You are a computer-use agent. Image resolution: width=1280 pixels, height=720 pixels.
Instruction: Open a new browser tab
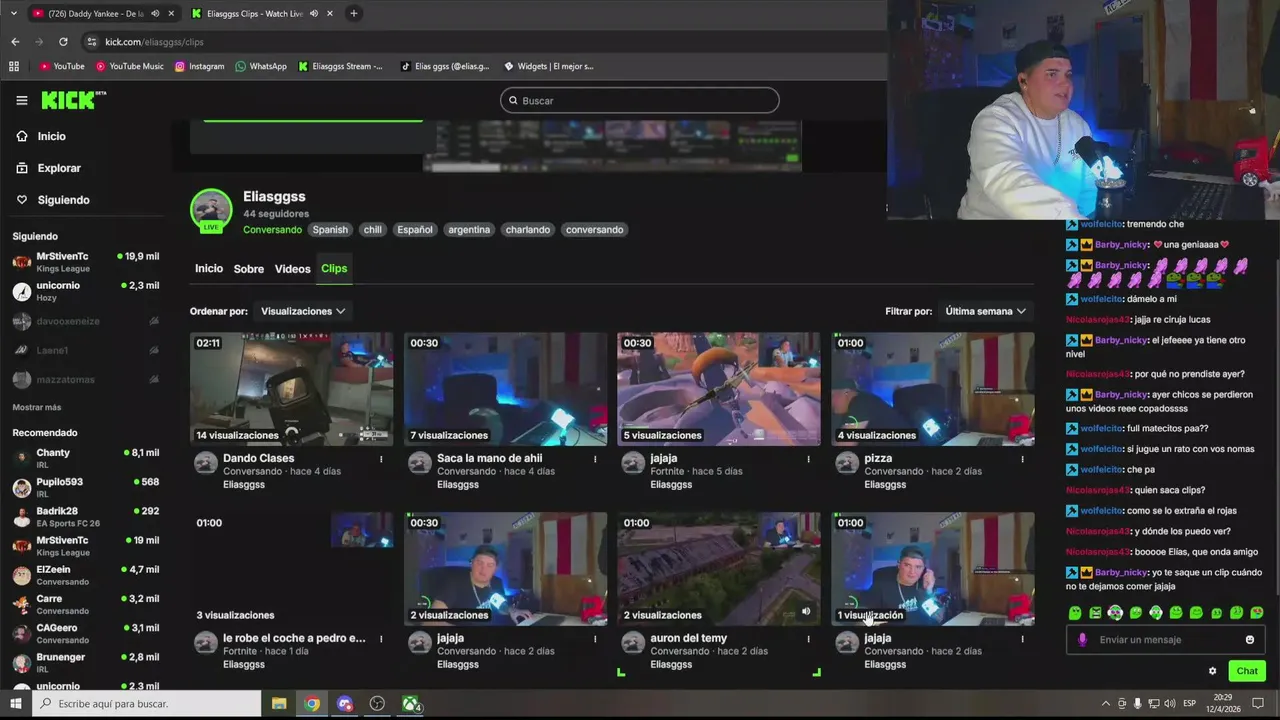click(354, 13)
